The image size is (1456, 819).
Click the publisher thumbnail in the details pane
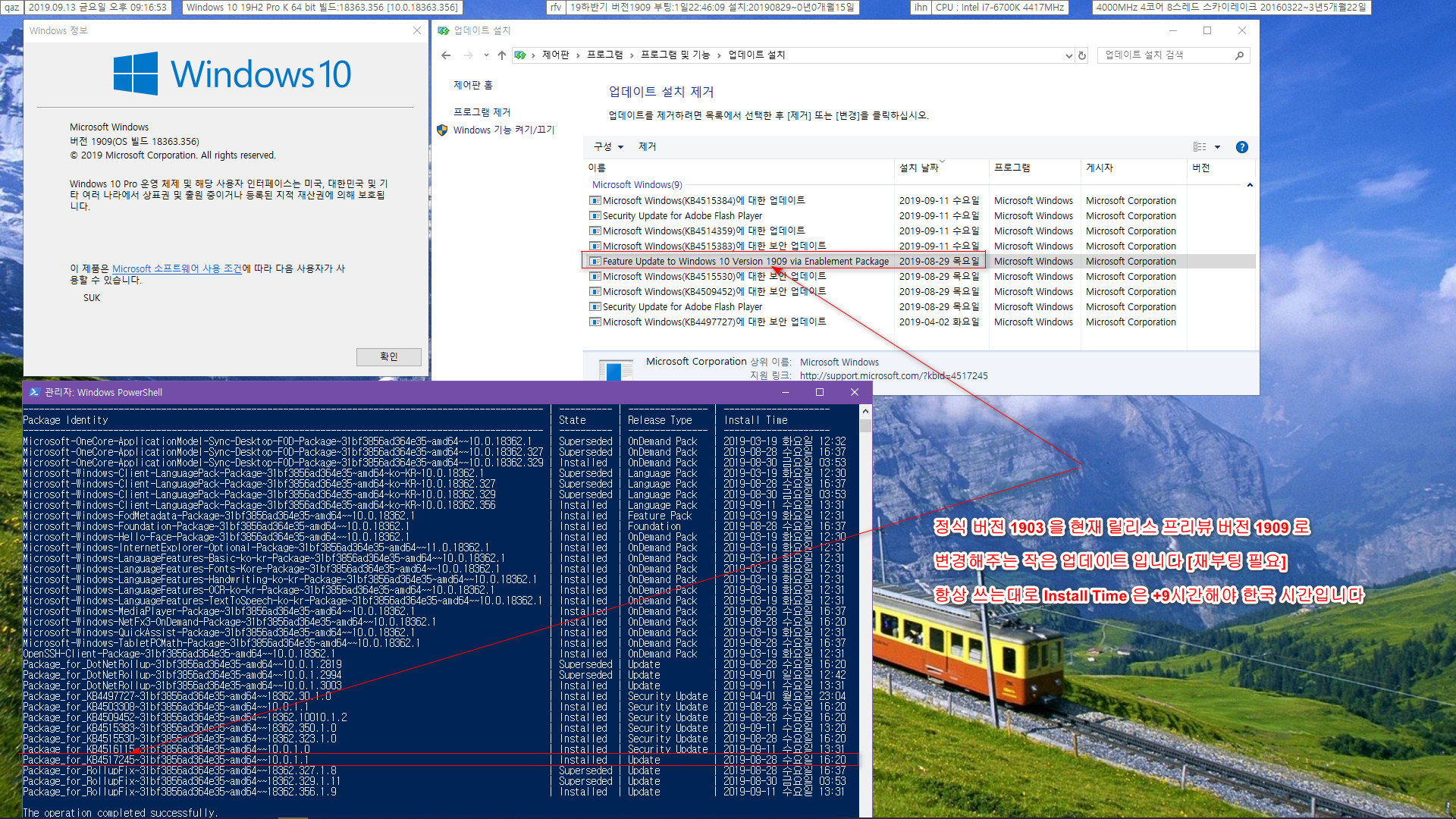615,371
